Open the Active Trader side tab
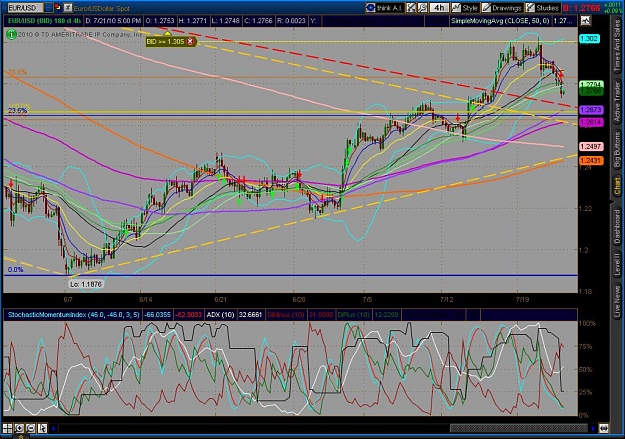Screen dimensions: 625x439 pyautogui.click(x=617, y=101)
